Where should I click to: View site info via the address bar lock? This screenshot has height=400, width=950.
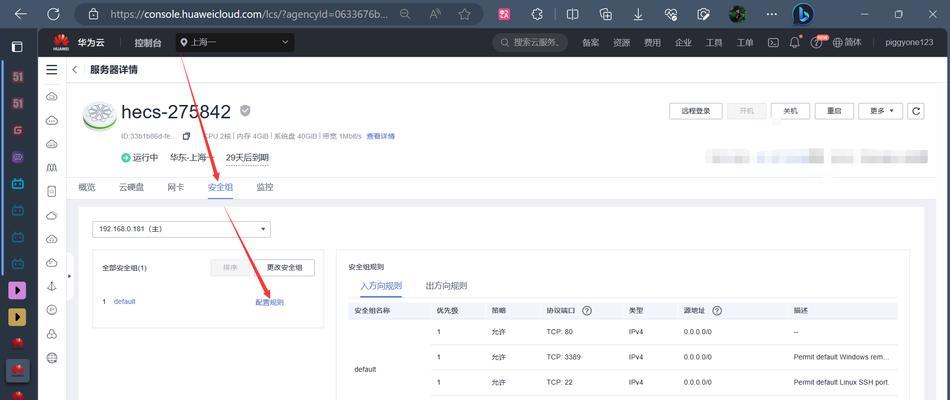[93, 14]
